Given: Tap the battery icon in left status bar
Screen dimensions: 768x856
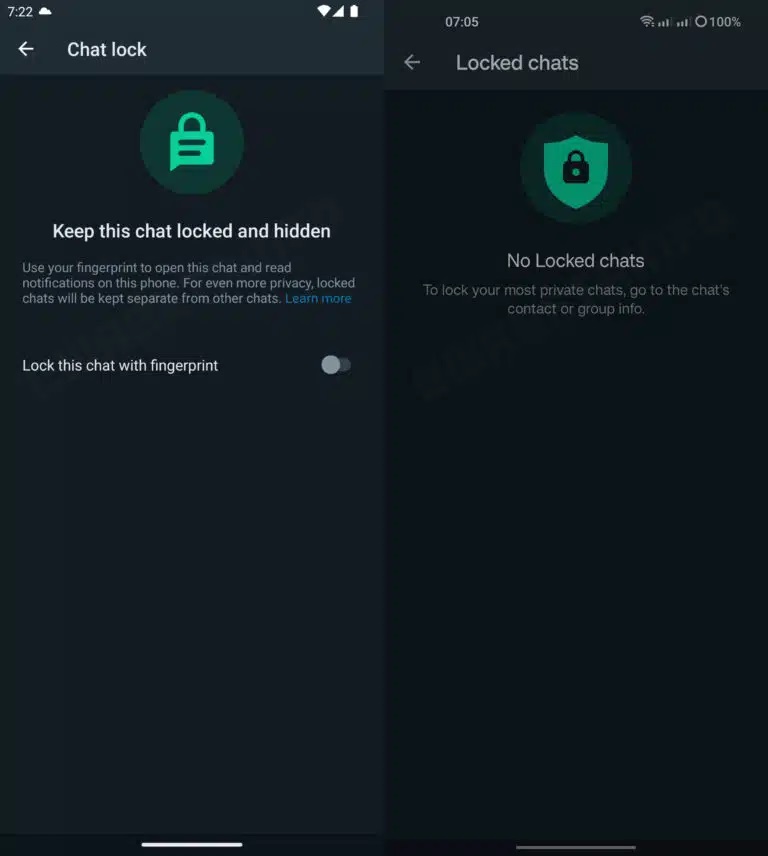Looking at the screenshot, I should click(354, 11).
